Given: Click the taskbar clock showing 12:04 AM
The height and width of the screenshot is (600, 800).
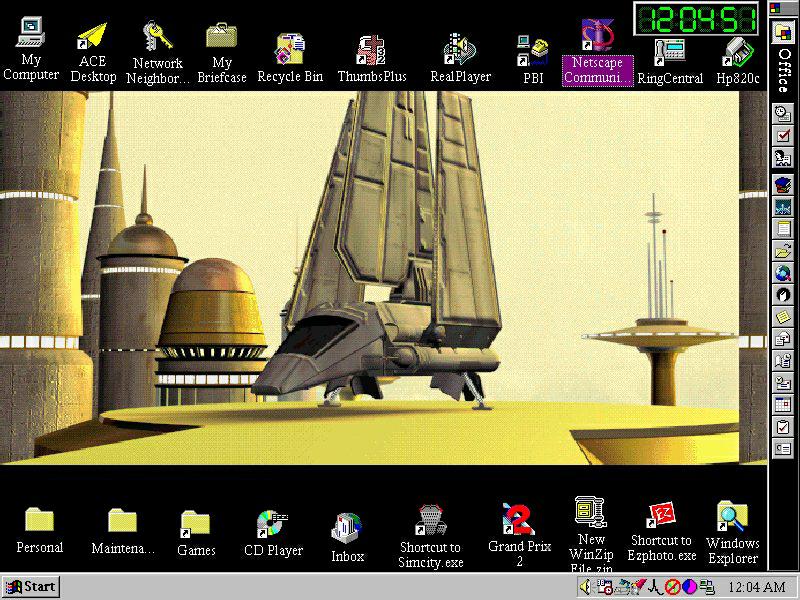Looking at the screenshot, I should pyautogui.click(x=757, y=587).
